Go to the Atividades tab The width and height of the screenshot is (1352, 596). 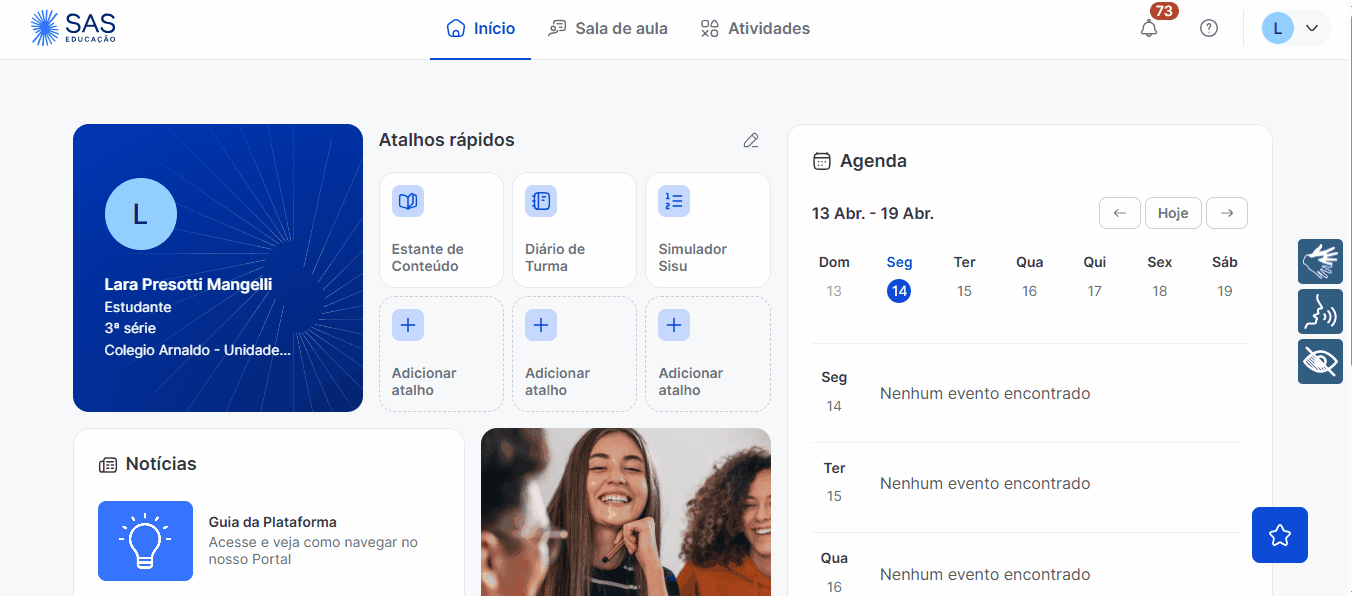755,28
